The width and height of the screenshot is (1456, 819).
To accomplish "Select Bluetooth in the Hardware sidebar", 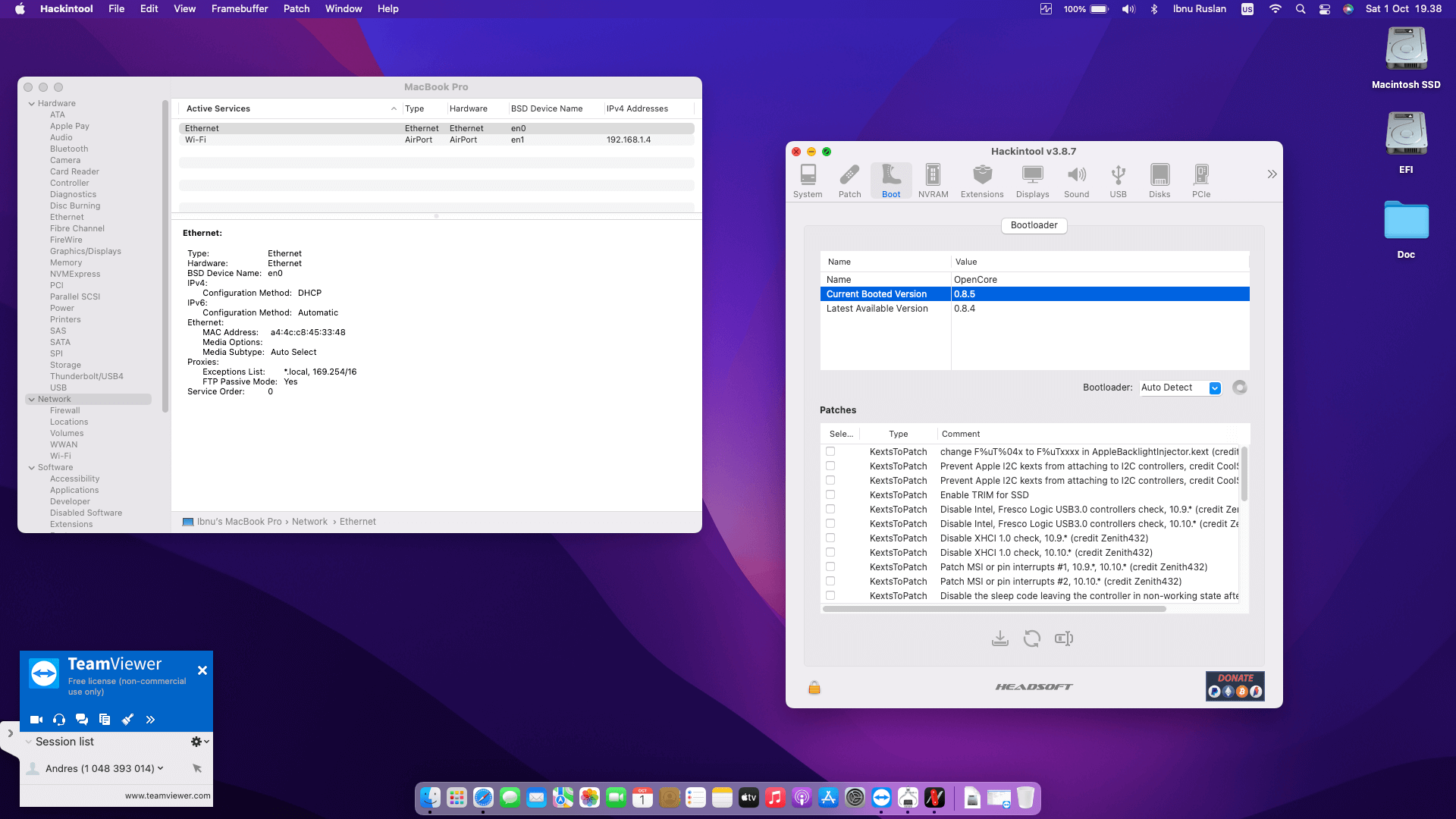I will pos(69,149).
